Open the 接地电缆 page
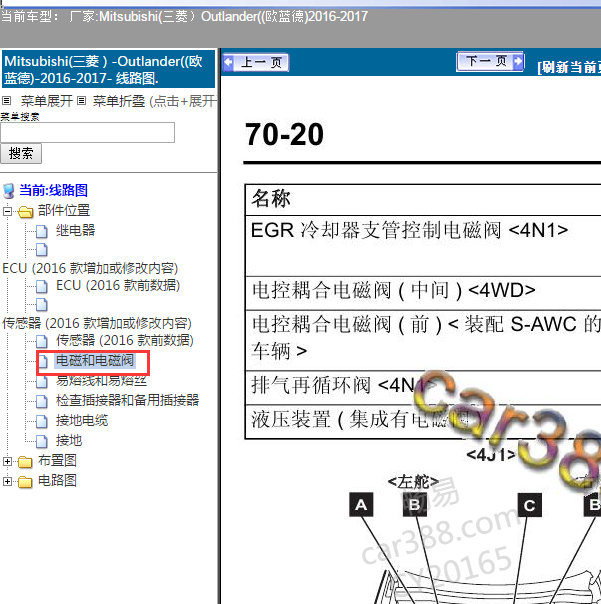 click(x=82, y=420)
